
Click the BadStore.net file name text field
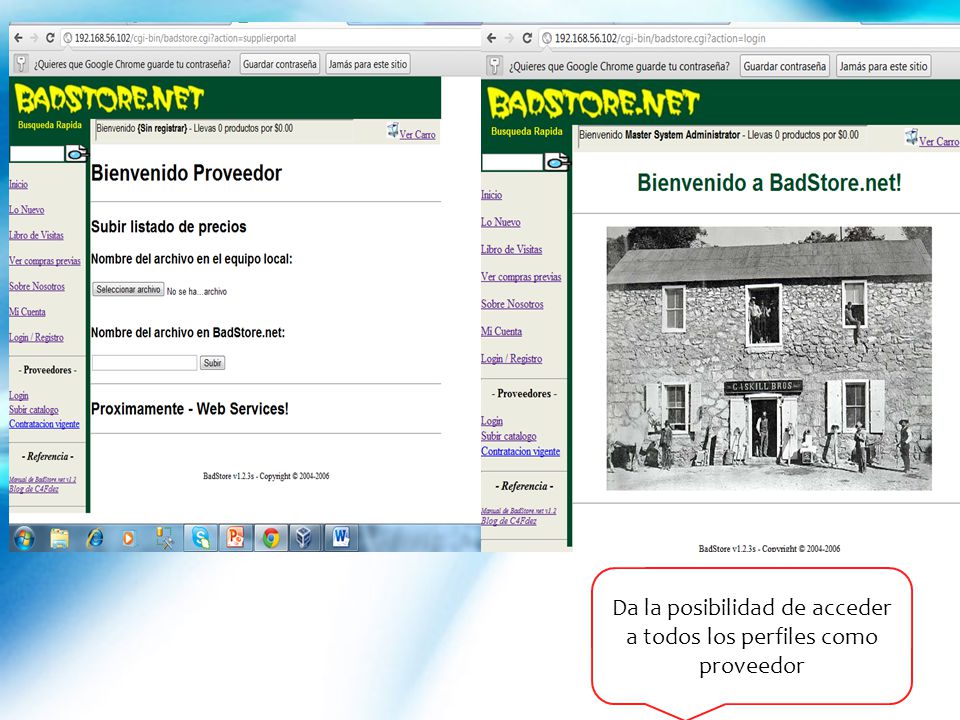point(144,362)
